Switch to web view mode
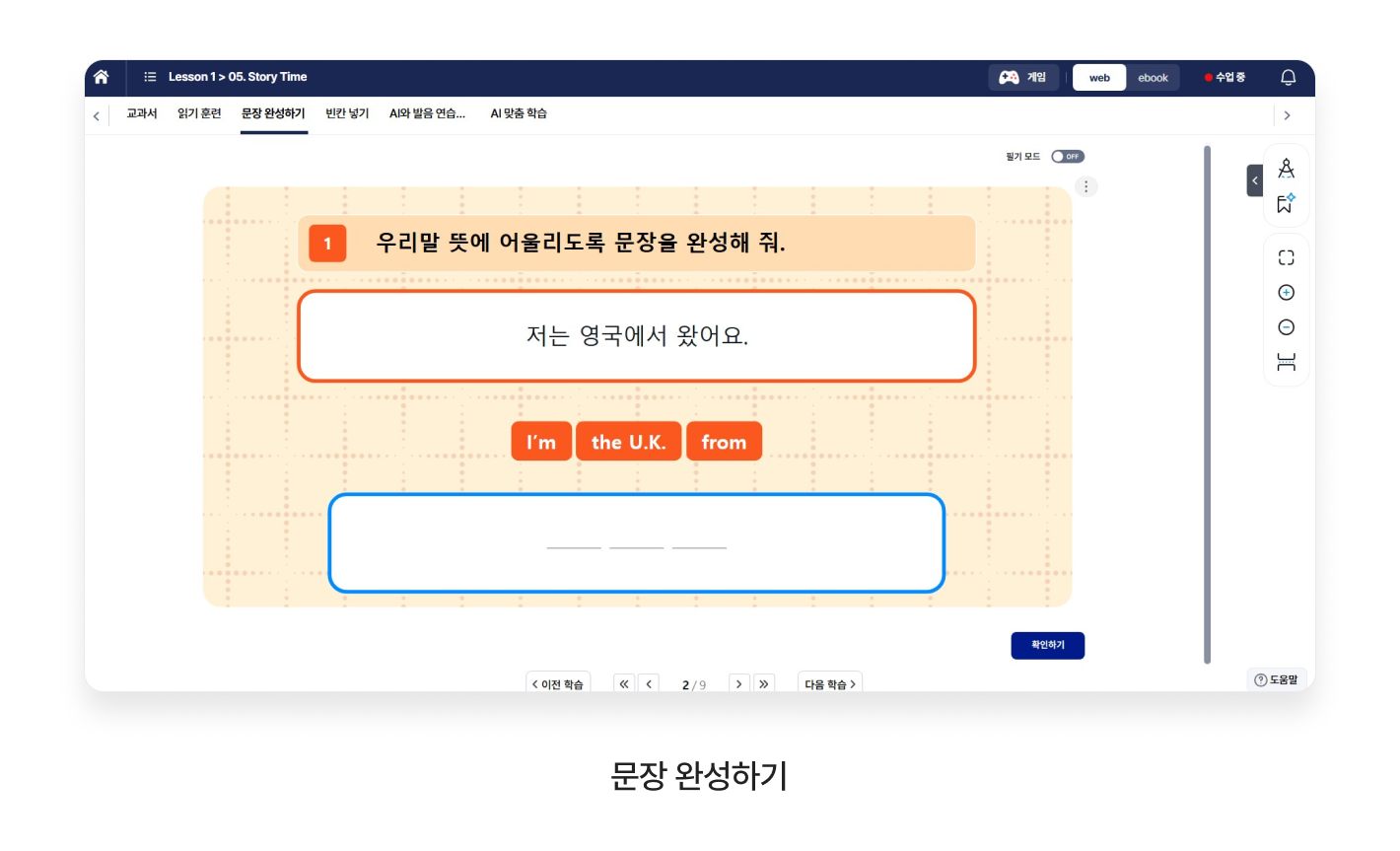 tap(1099, 78)
